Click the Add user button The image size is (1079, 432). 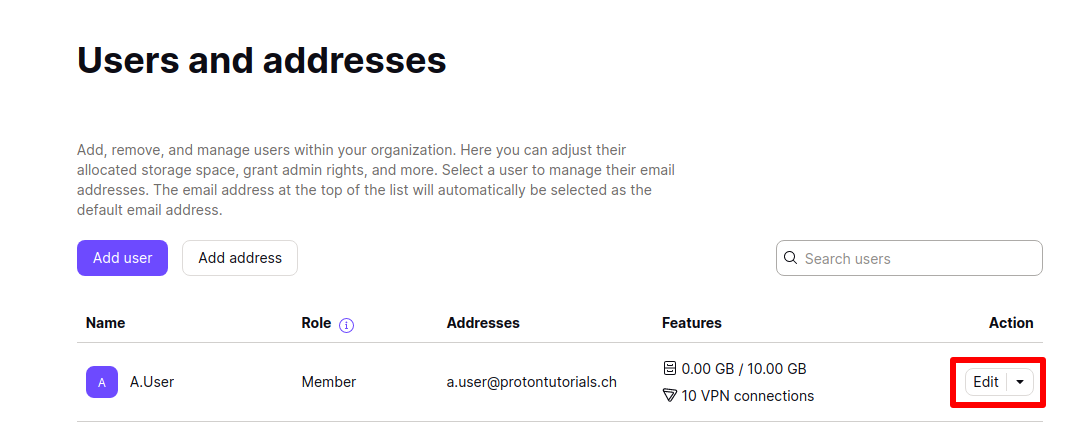(x=122, y=258)
